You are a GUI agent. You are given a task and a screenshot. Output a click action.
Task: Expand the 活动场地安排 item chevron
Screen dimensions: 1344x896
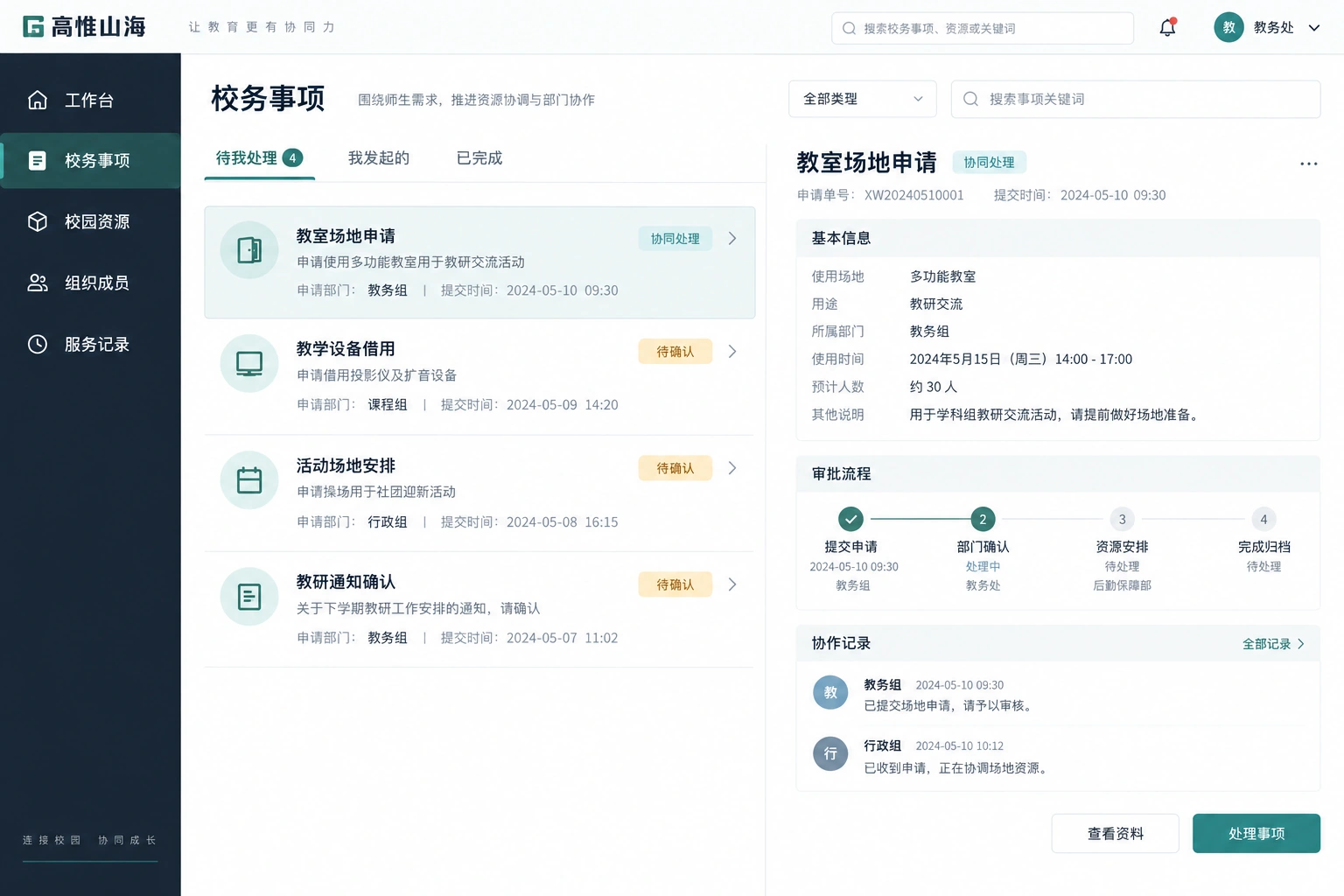732,468
